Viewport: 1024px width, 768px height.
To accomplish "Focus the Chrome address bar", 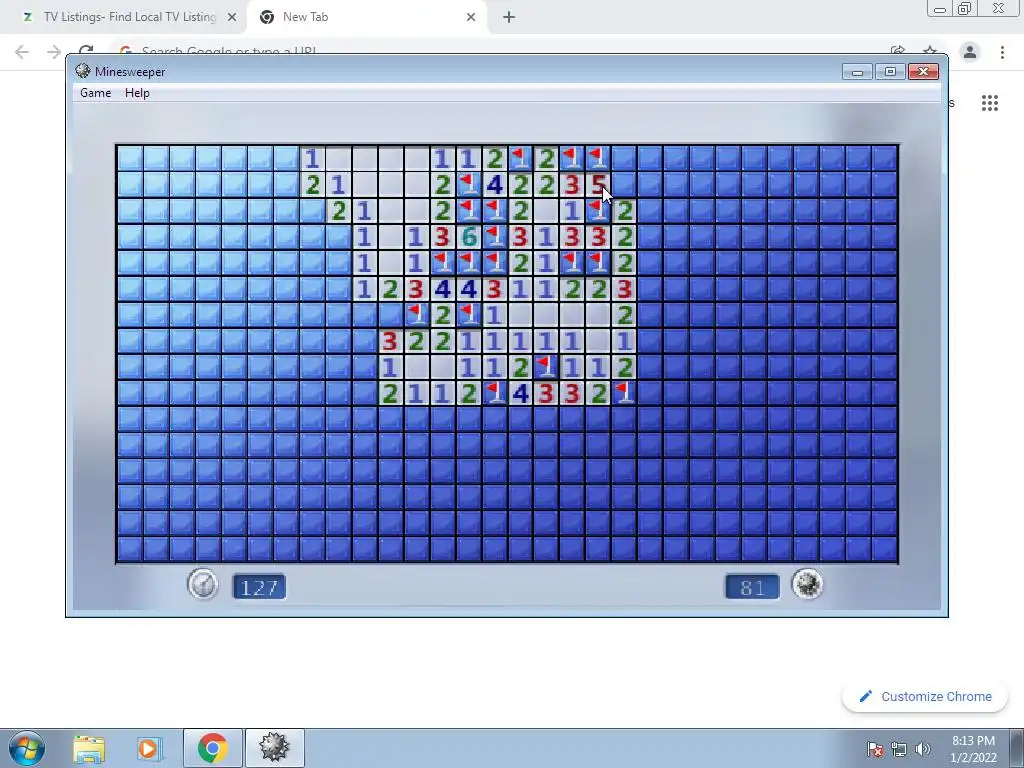I will click(496, 50).
